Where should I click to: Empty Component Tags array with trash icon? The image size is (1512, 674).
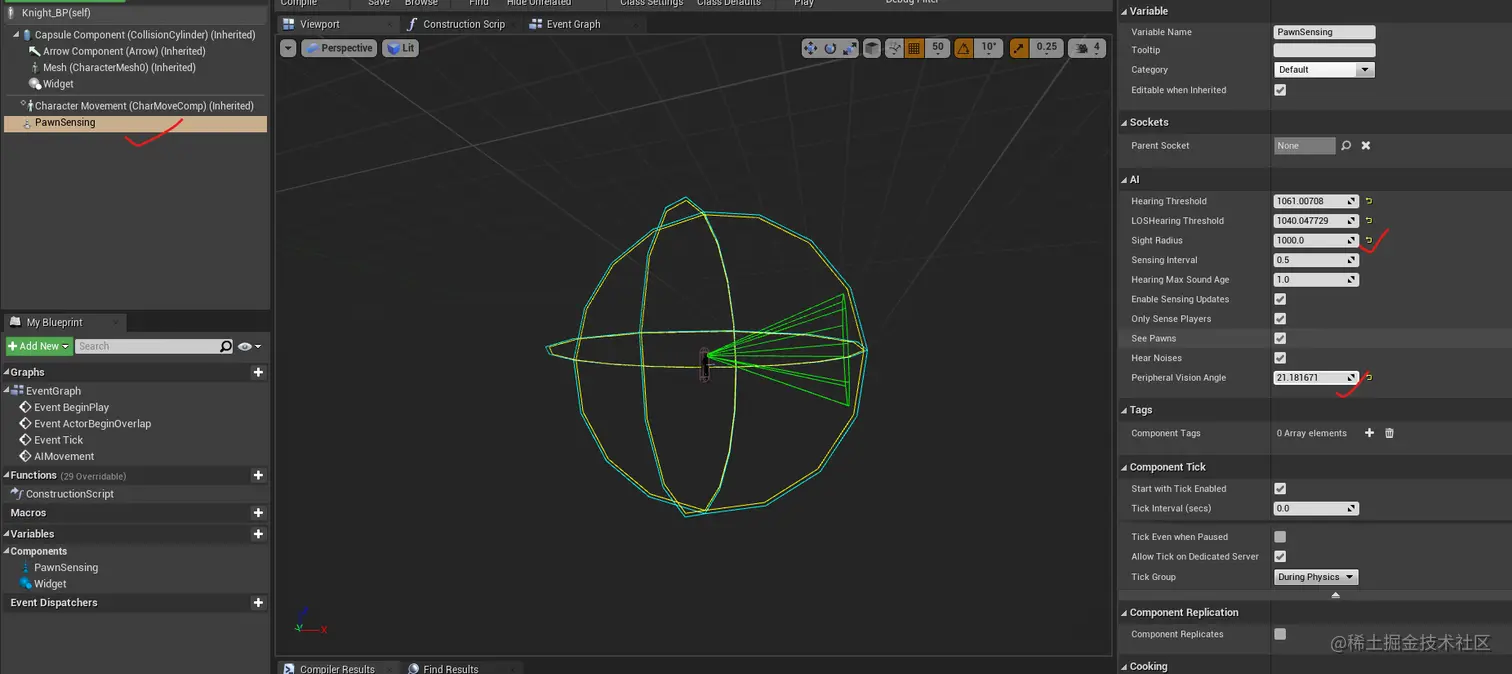click(1389, 433)
